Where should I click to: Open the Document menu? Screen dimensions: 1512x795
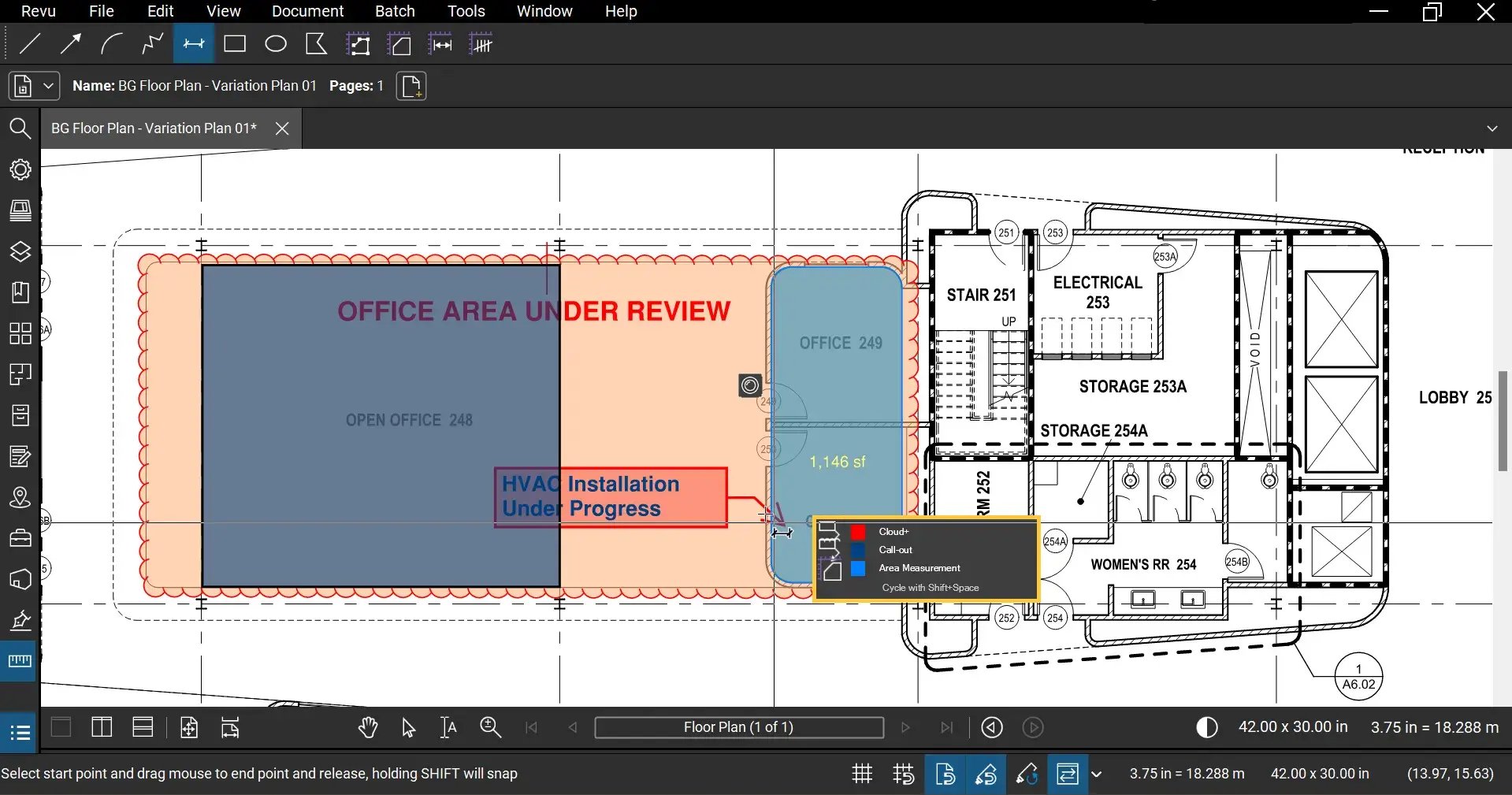(x=307, y=11)
